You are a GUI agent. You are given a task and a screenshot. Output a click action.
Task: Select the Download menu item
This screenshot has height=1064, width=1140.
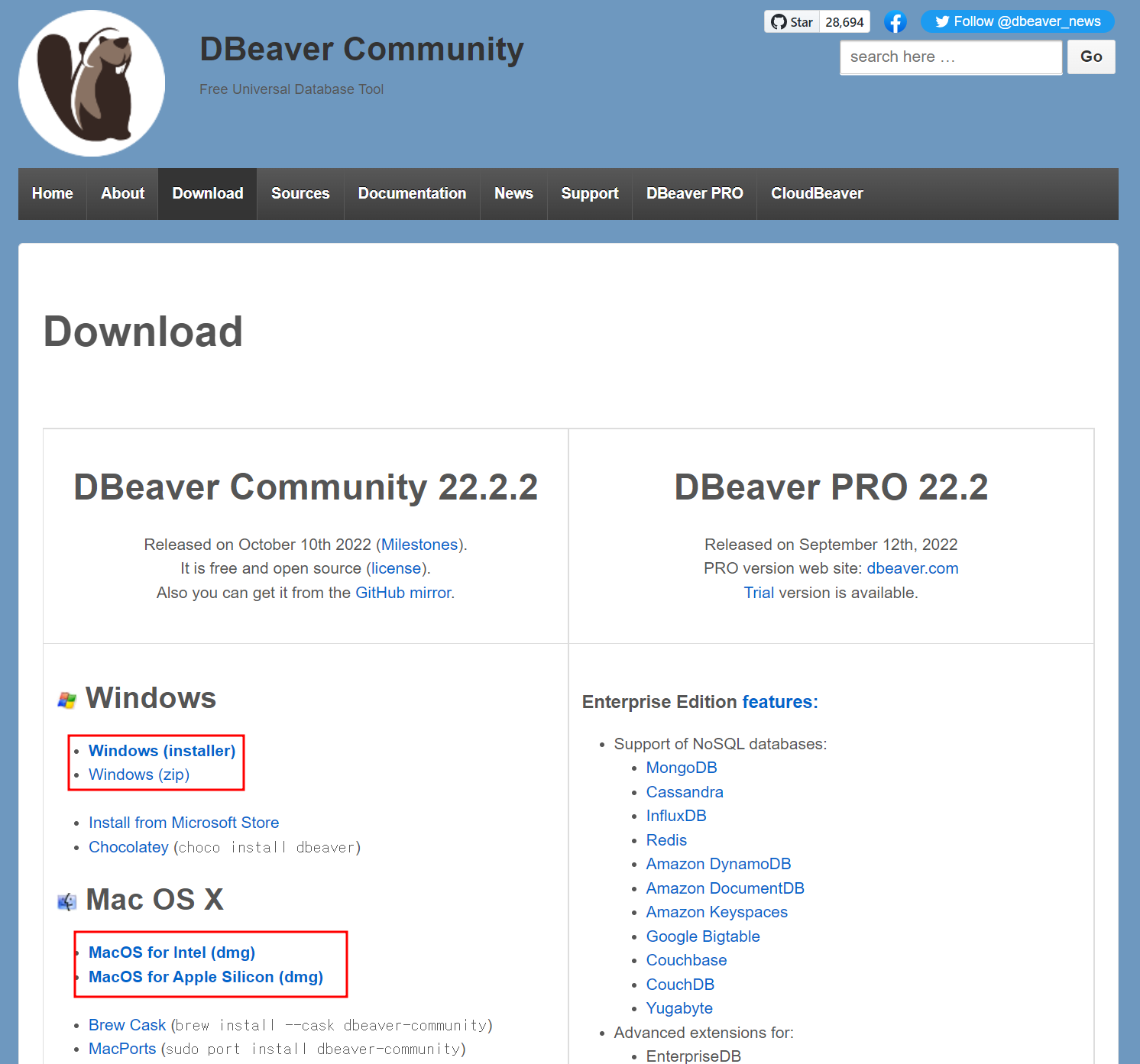click(208, 194)
